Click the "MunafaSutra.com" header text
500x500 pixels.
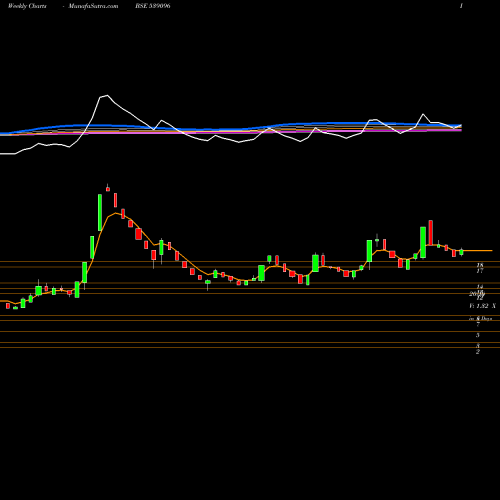[93, 6]
